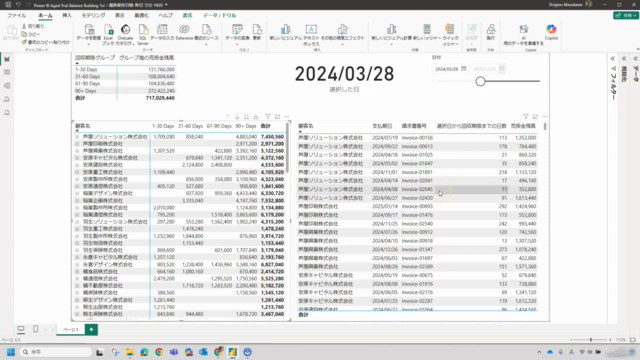Image resolution: width=640 pixels, height=360 pixels.
Task: Expand matrix row with total 7,450,560
Action: pyautogui.click(x=77, y=137)
